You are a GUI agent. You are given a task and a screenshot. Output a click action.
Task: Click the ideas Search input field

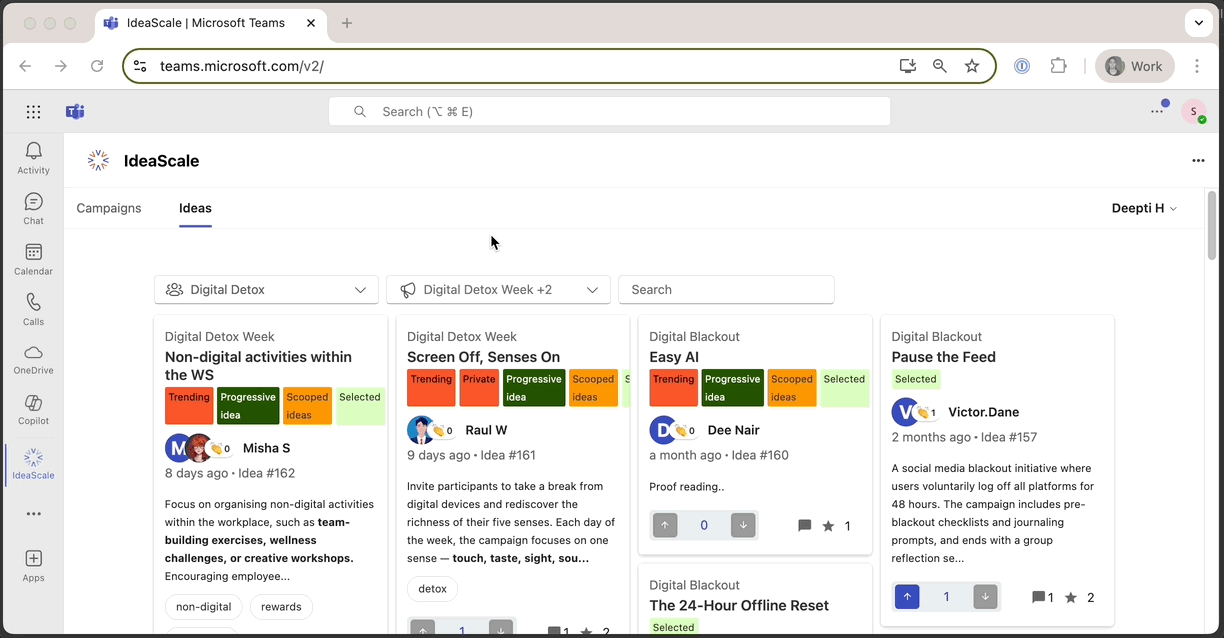coord(726,290)
